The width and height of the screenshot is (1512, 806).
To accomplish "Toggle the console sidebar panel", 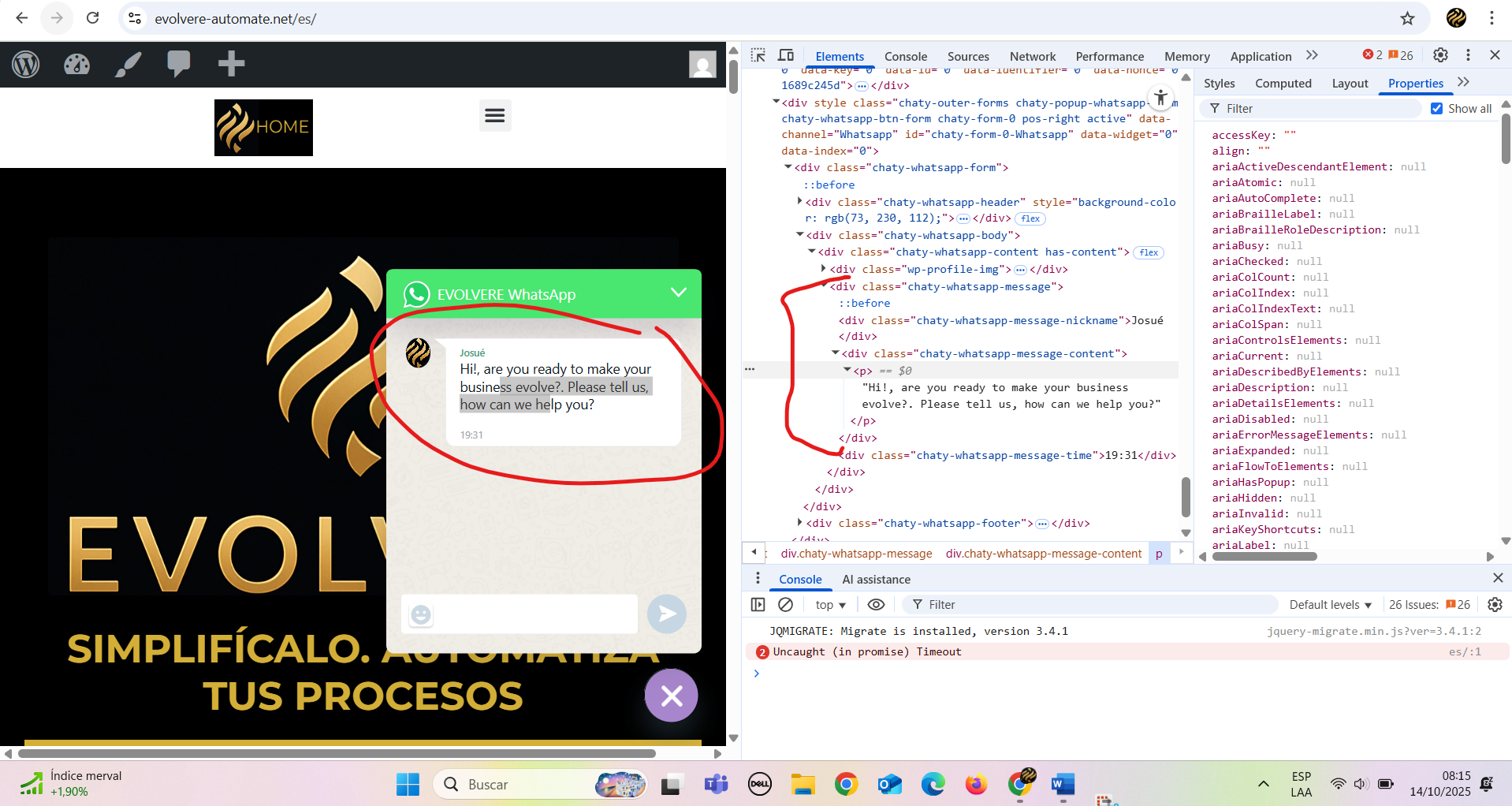I will 758,605.
